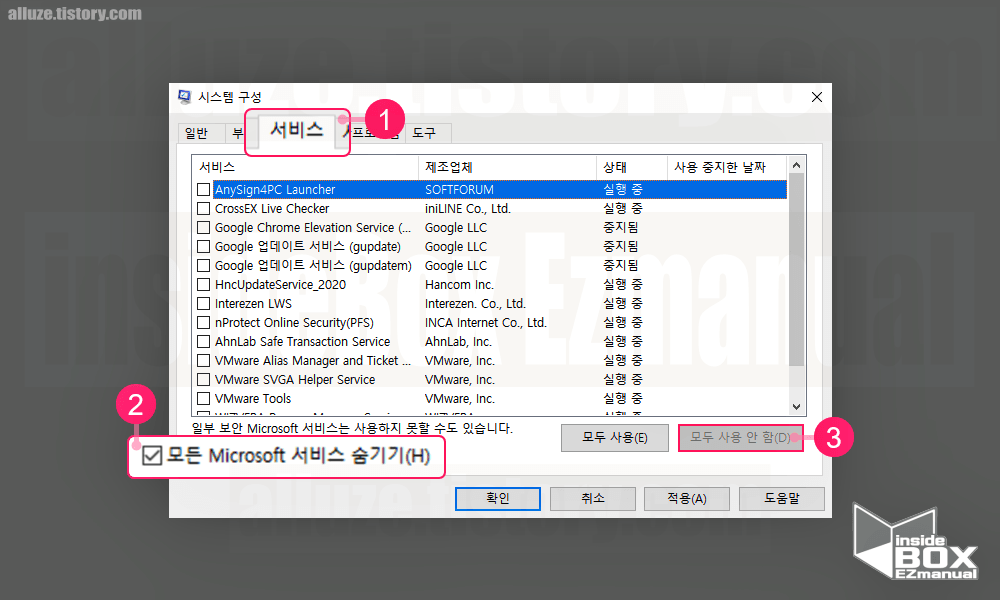Switch to the 일반 tab
The width and height of the screenshot is (1000, 600).
point(196,133)
